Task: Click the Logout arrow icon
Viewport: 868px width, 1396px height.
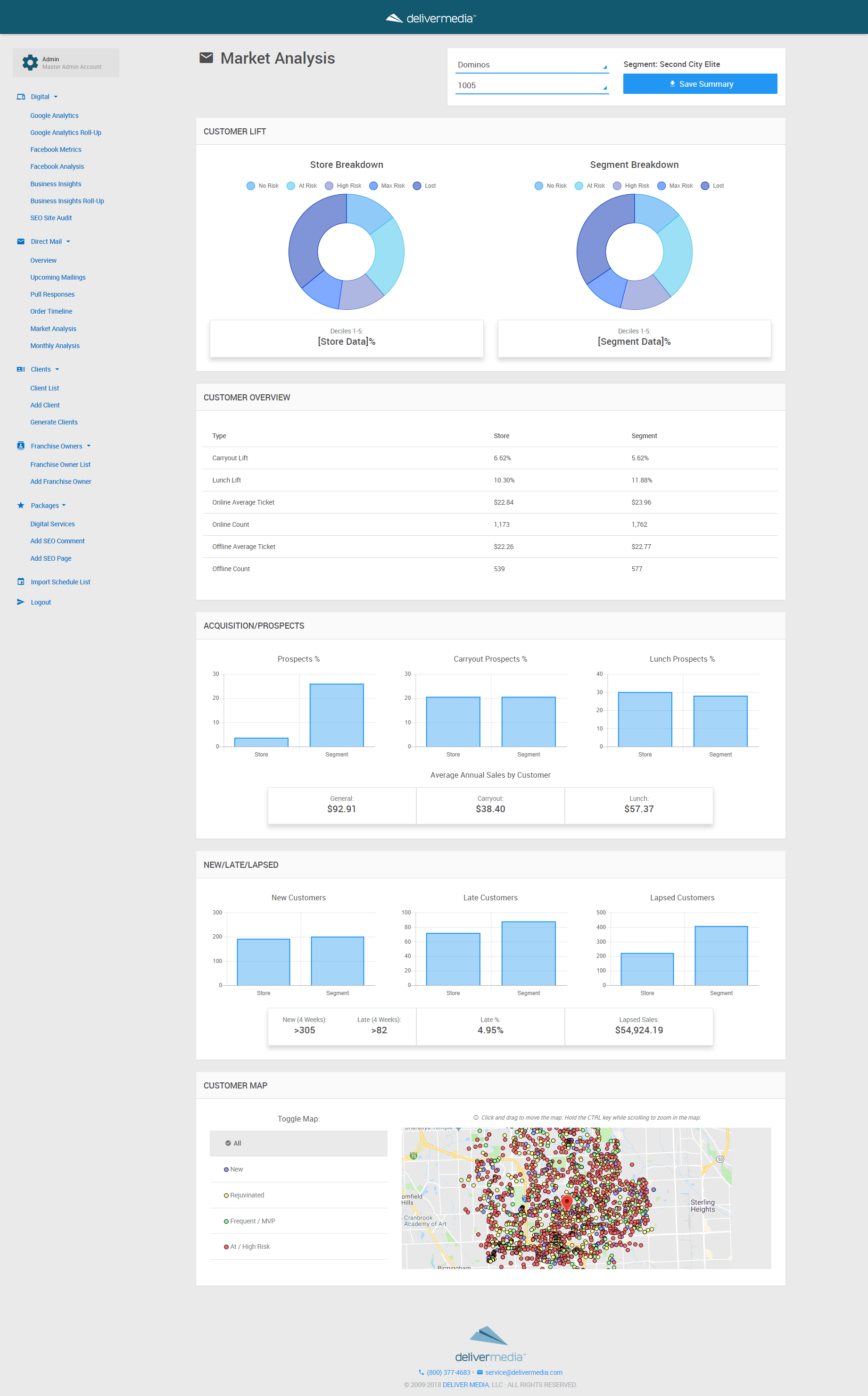Action: click(21, 602)
